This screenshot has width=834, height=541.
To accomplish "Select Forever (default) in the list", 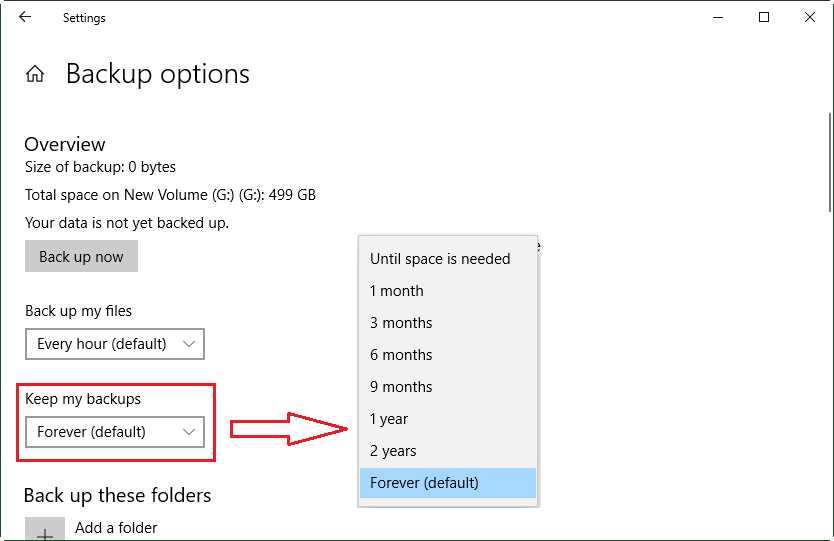I will click(425, 483).
